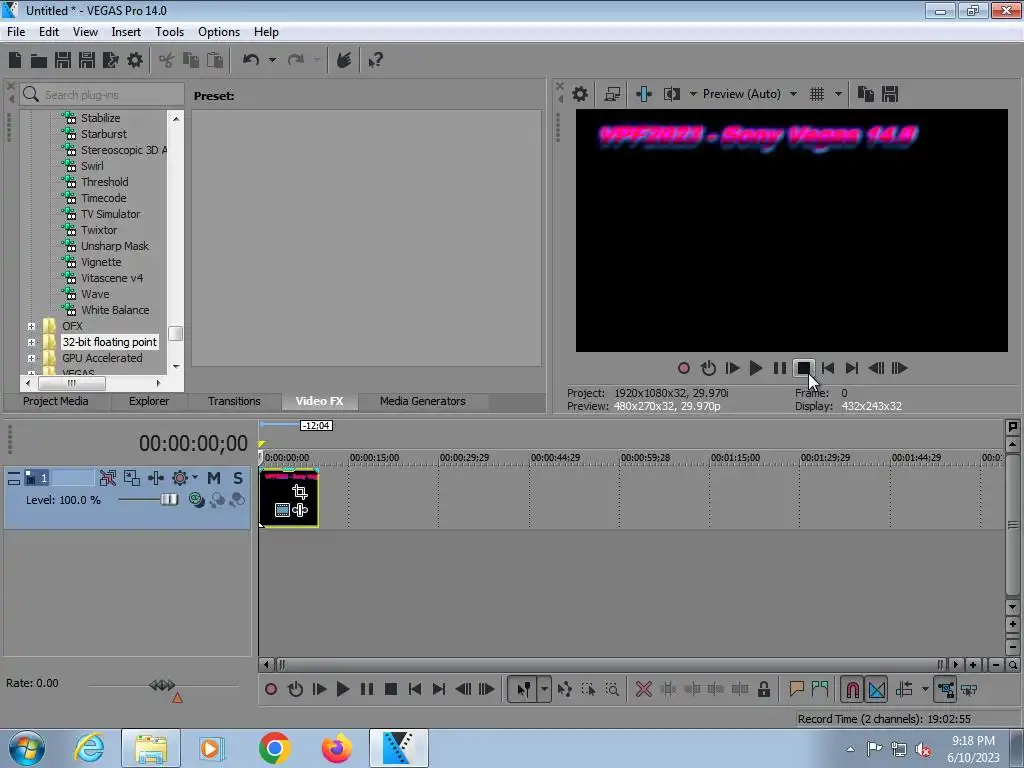
Task: Save the project with the first floppy icon
Action: pyautogui.click(x=63, y=60)
